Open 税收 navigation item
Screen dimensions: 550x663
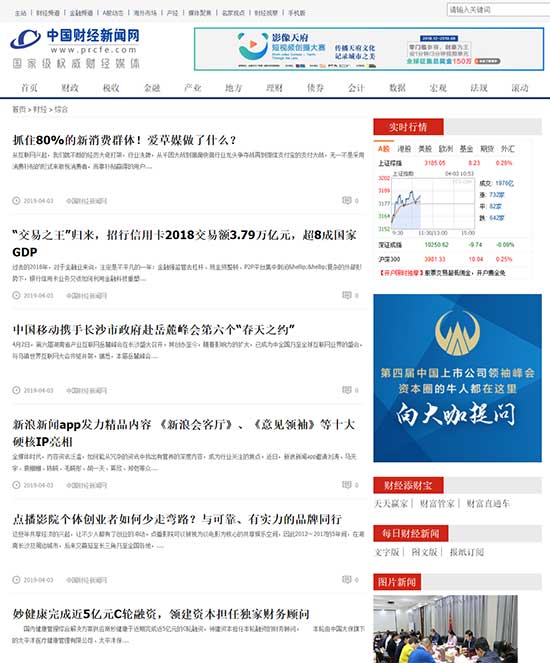pos(111,88)
